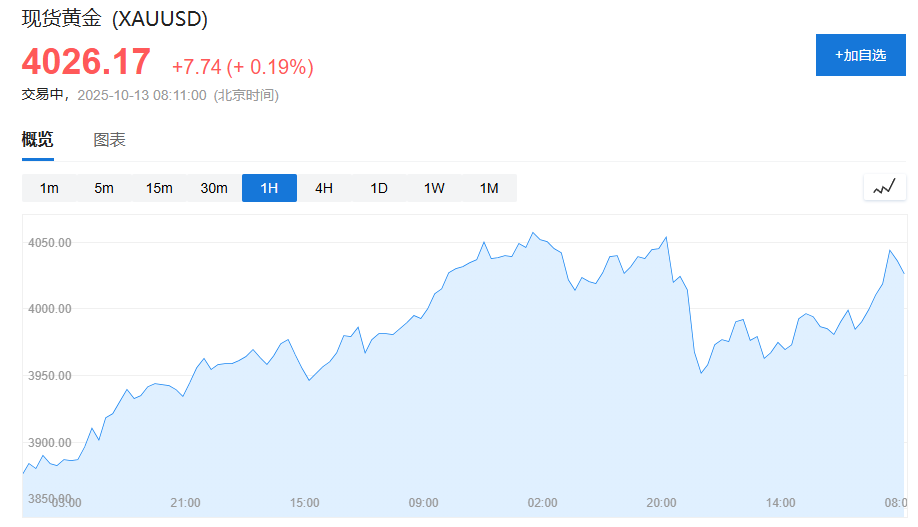Click the 20:00 label on time axis
The image size is (918, 527).
pos(662,502)
